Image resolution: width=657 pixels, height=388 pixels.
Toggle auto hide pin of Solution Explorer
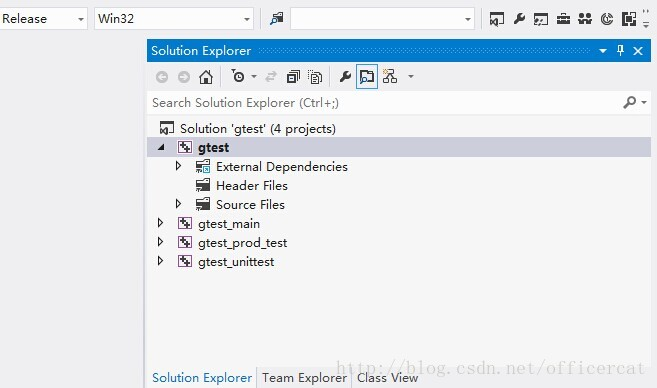[x=621, y=51]
